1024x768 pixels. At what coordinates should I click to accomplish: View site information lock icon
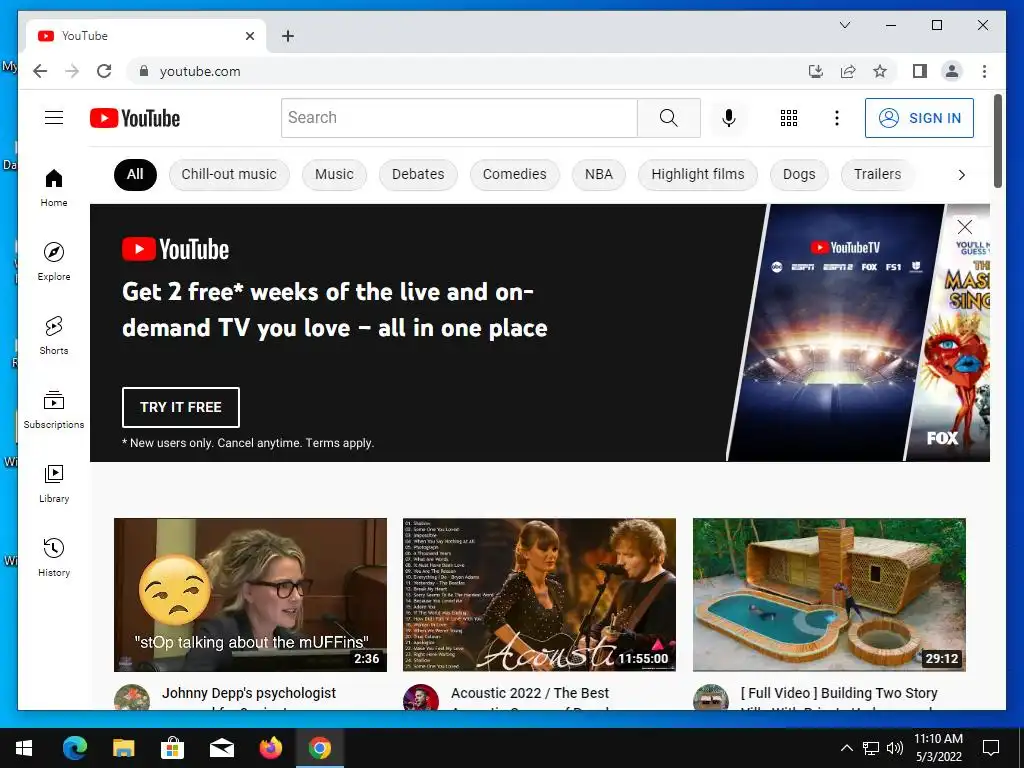(144, 71)
